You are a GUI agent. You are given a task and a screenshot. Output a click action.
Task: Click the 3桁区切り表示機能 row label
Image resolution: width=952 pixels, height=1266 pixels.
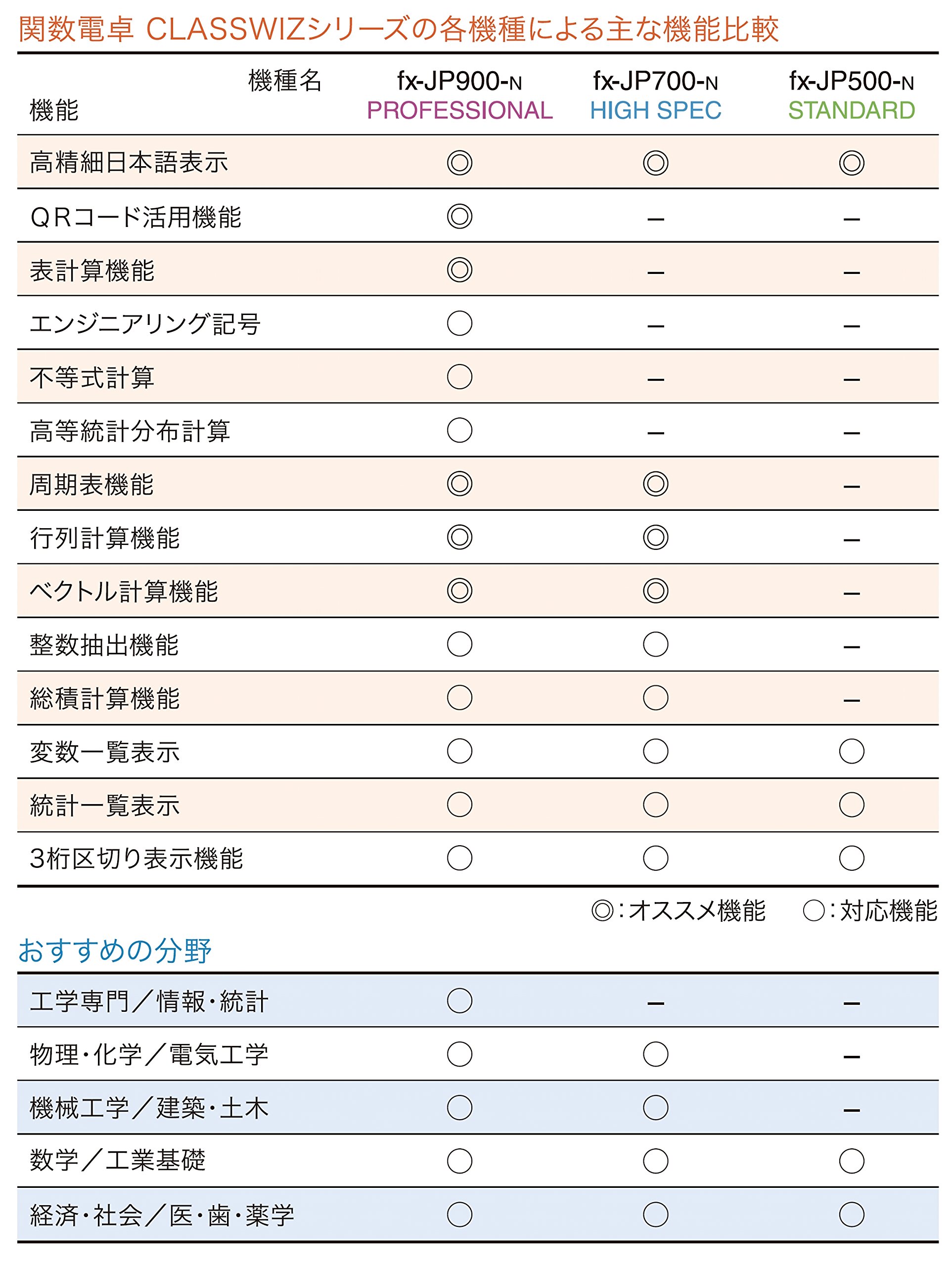pos(136,859)
